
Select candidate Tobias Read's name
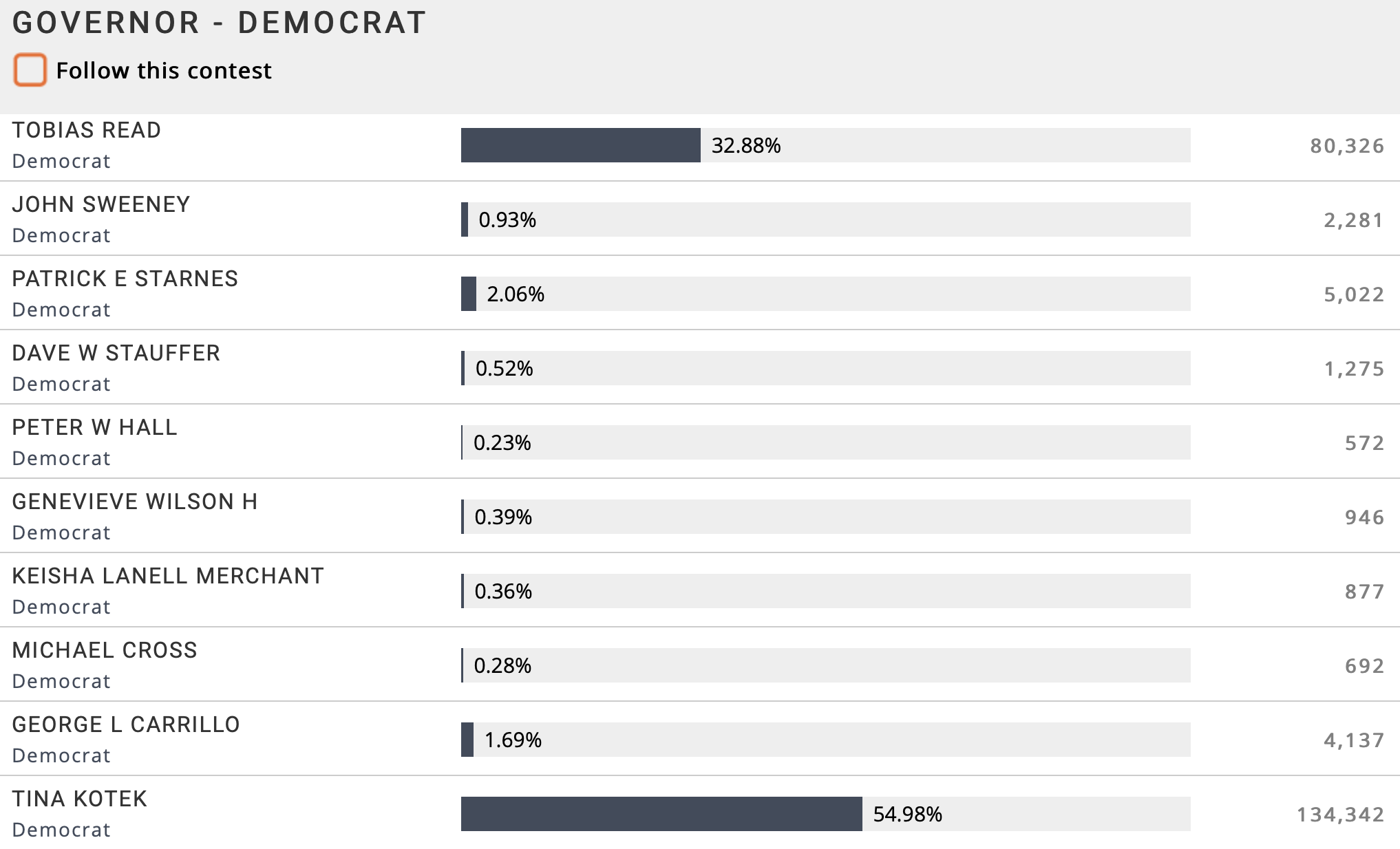(x=87, y=130)
